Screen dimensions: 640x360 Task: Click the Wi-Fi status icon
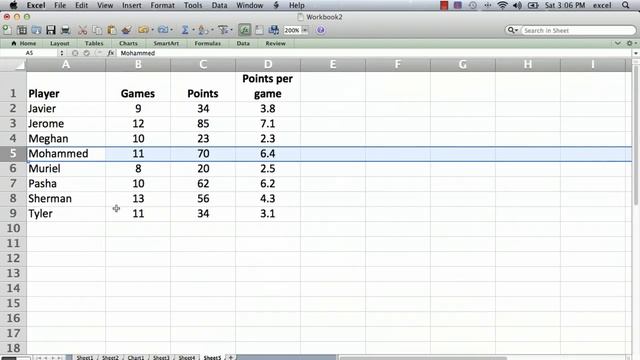[502, 5]
